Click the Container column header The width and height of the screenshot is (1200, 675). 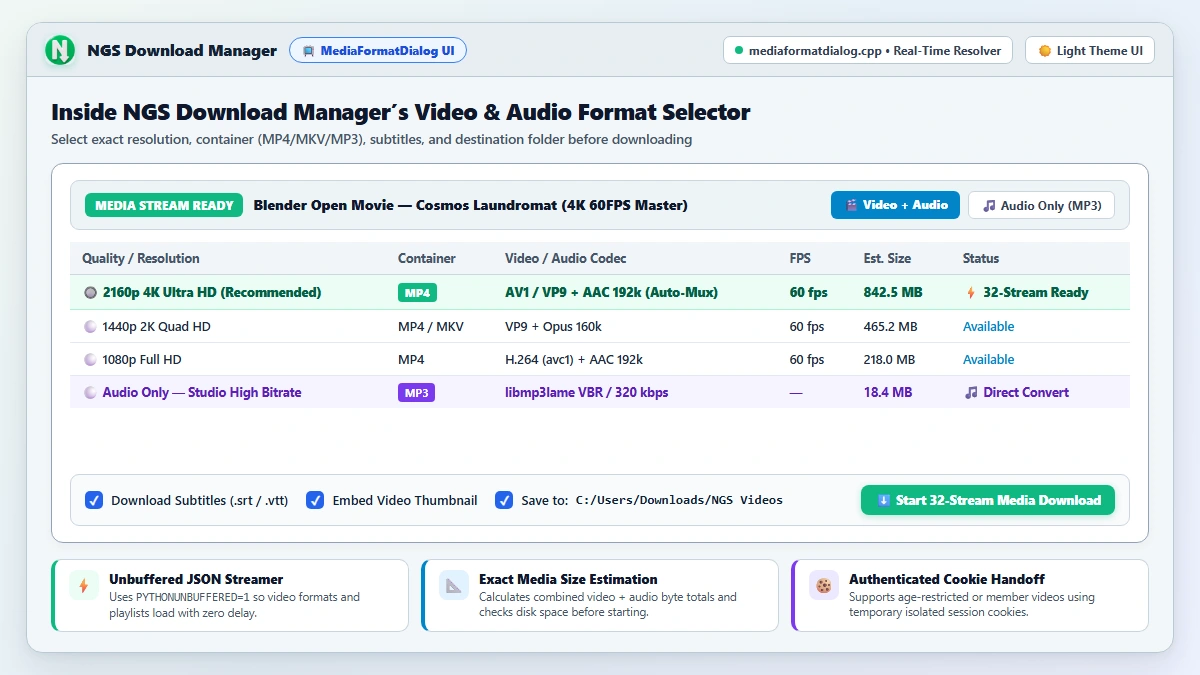pyautogui.click(x=427, y=258)
